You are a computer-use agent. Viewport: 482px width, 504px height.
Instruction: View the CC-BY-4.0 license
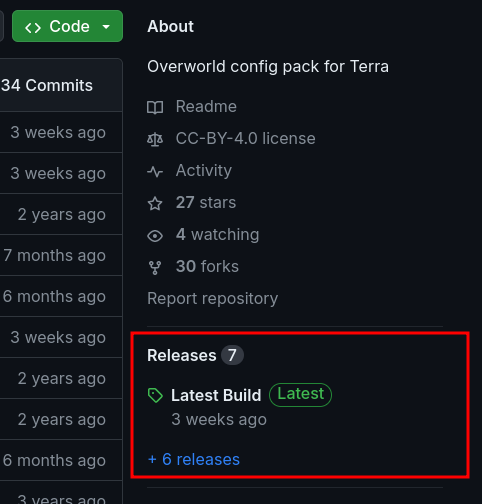click(245, 139)
